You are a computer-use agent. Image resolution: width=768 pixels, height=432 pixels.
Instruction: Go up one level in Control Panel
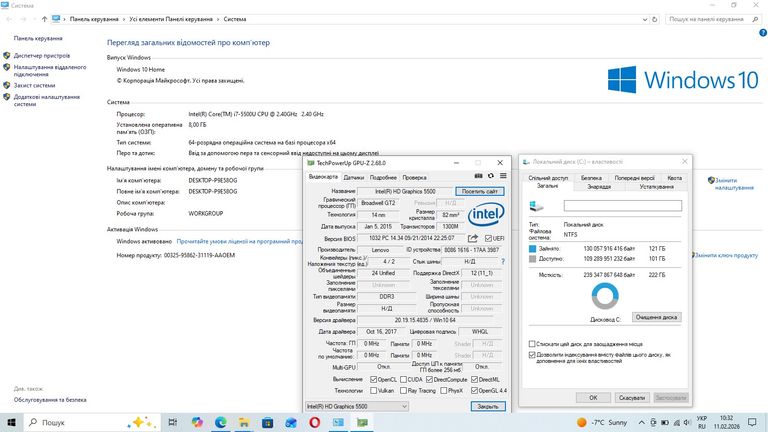point(45,19)
